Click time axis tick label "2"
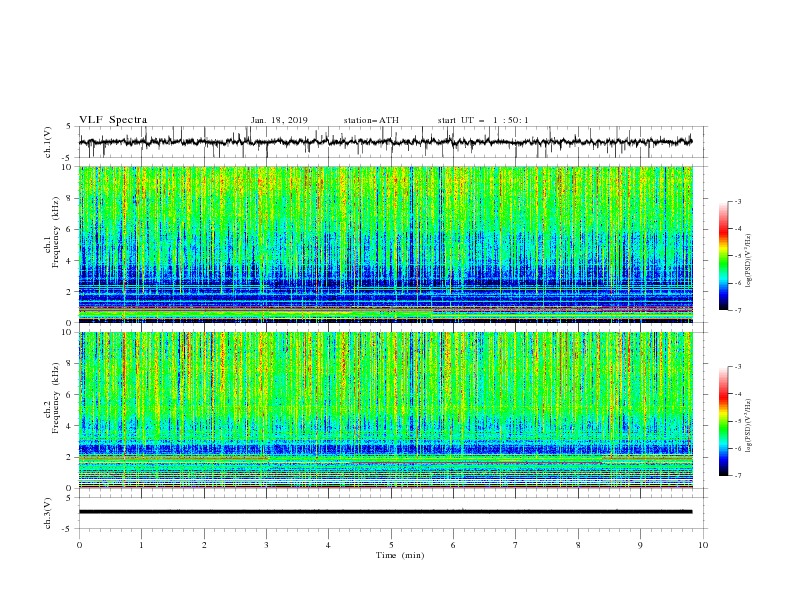 [204, 545]
